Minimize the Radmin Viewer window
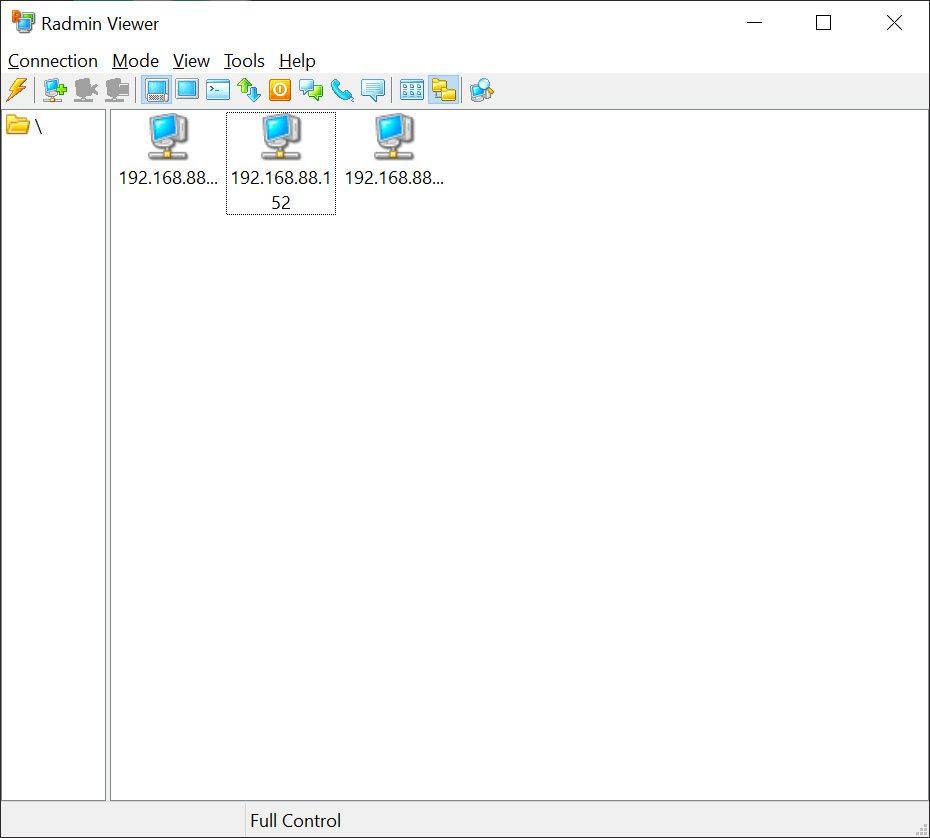The image size is (930, 838). [754, 23]
